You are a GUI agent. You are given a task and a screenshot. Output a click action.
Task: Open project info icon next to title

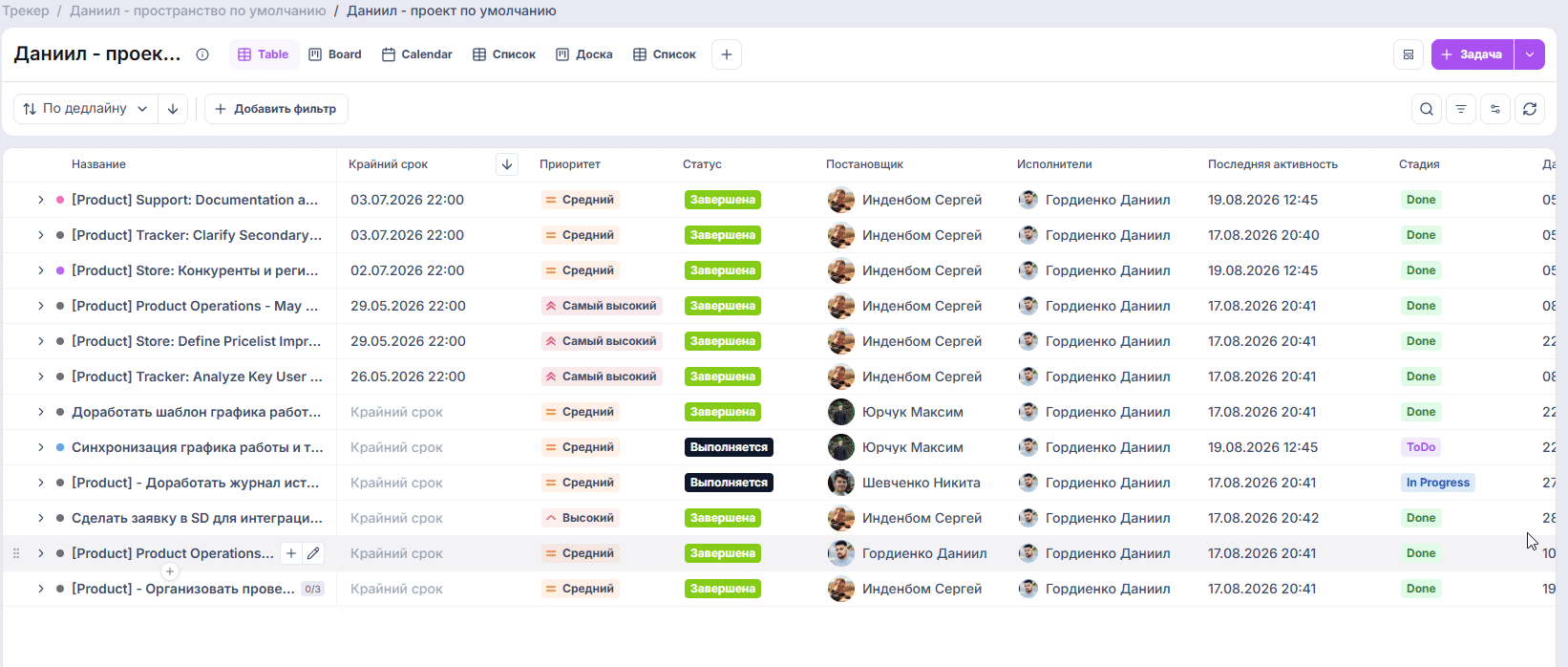coord(202,54)
